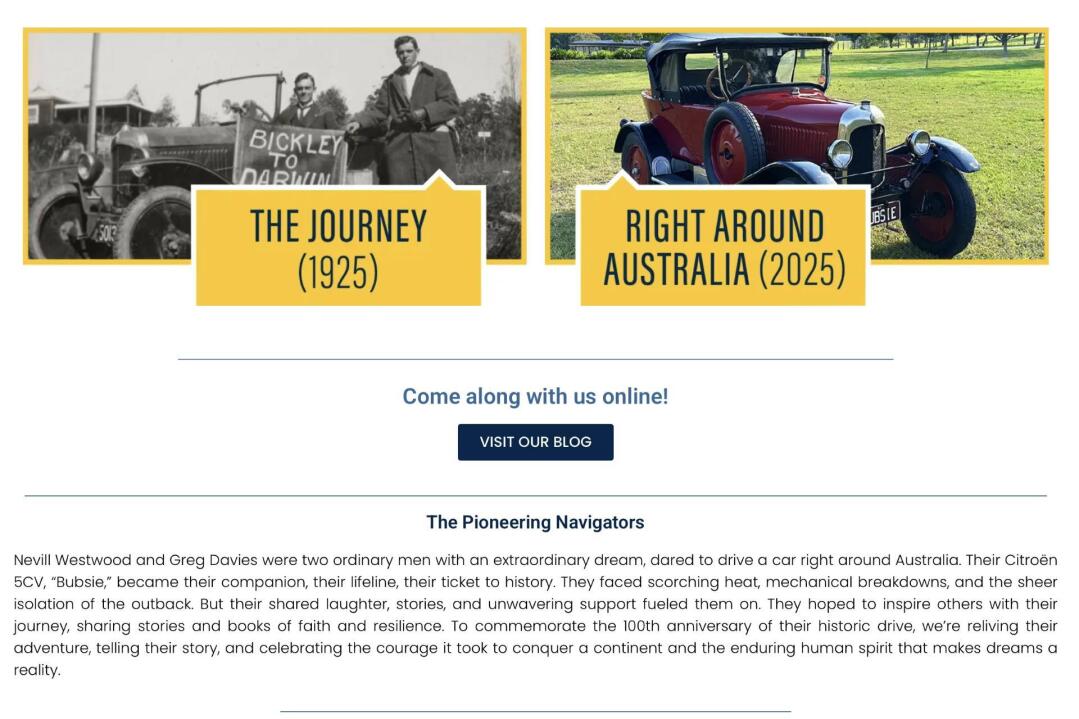Click the old car's front license plate
Screen dimensions: 1079x719
(x=105, y=233)
